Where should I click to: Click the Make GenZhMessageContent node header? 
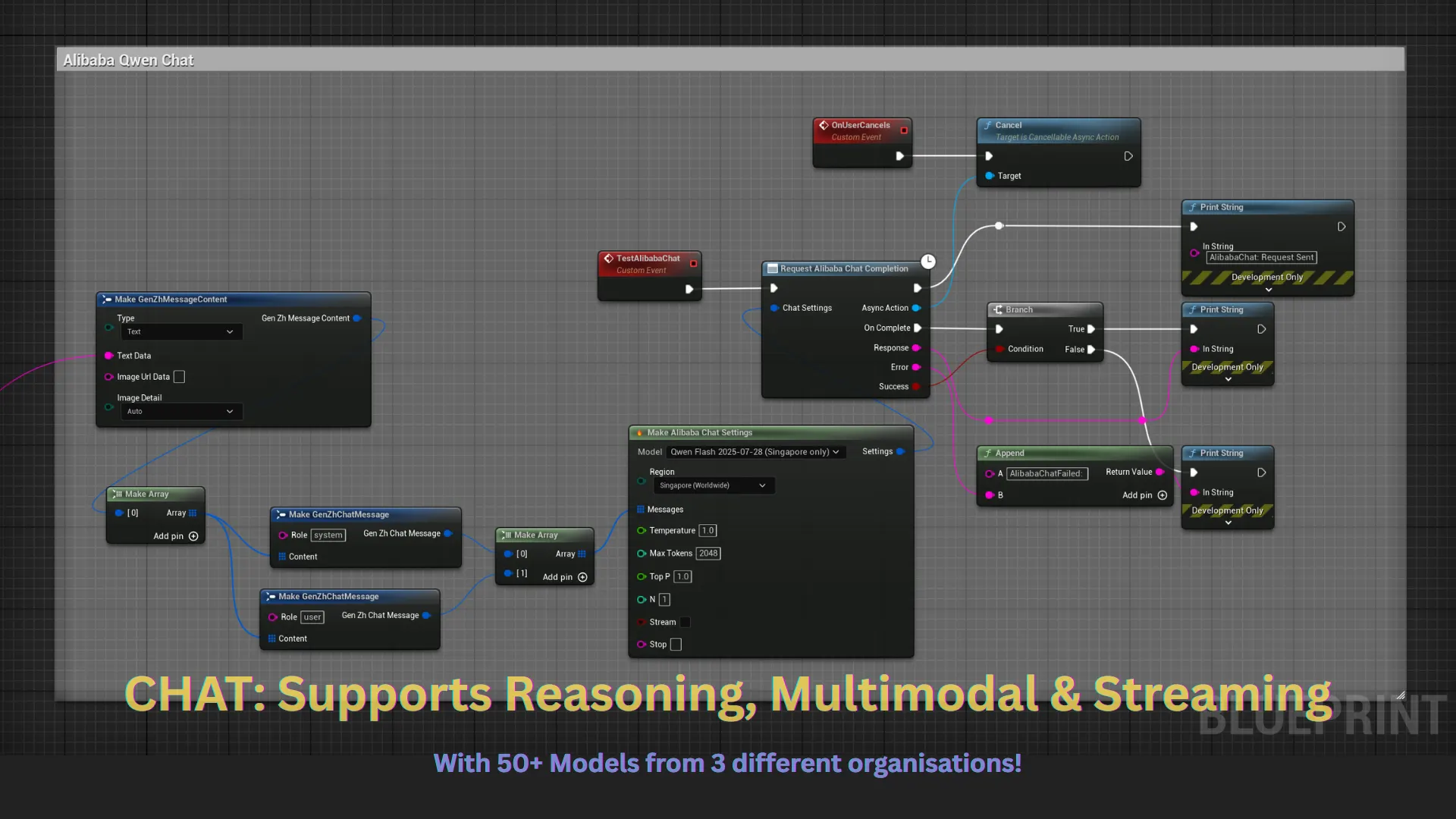(234, 300)
